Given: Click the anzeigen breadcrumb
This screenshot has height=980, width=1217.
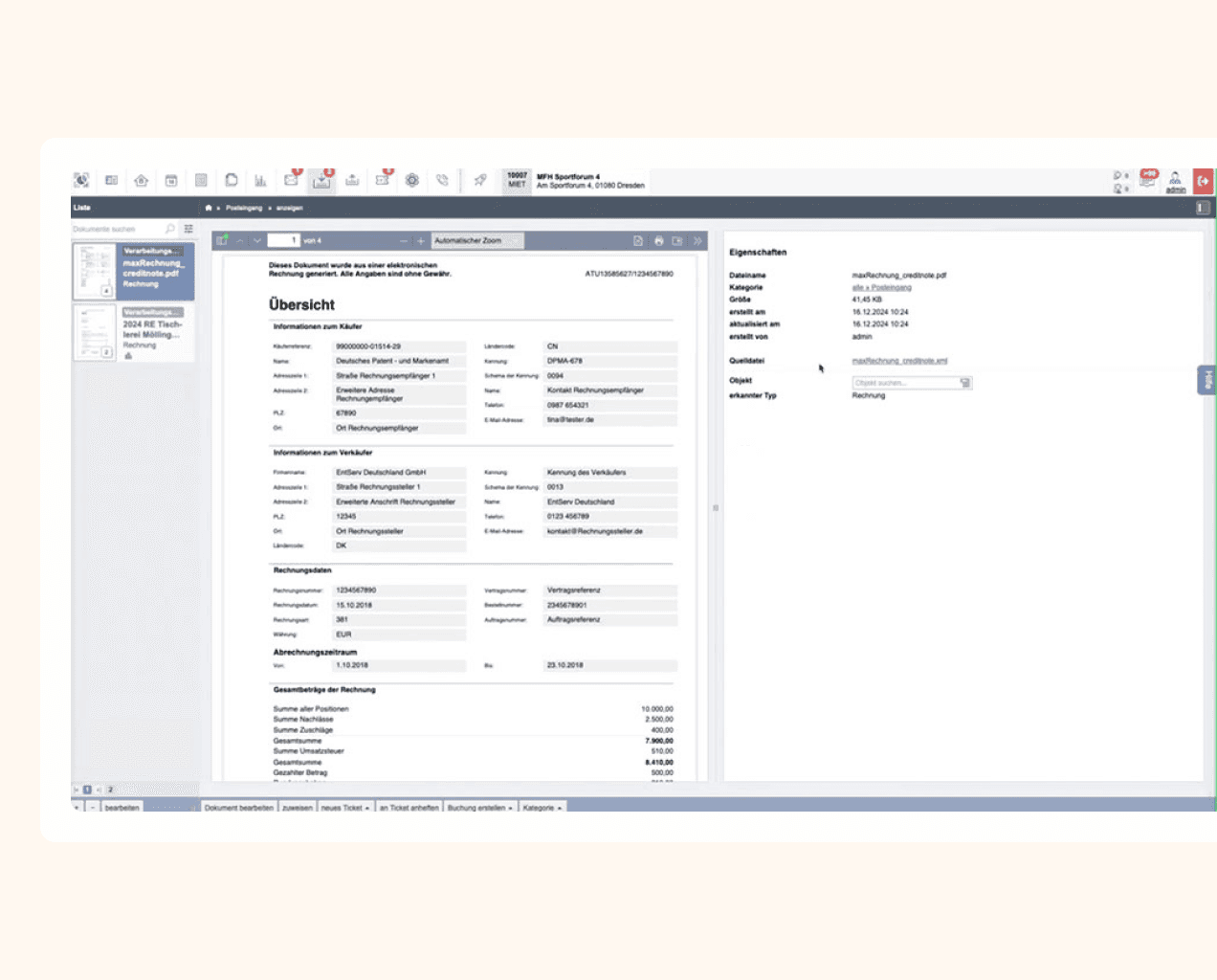Looking at the screenshot, I should pos(290,208).
